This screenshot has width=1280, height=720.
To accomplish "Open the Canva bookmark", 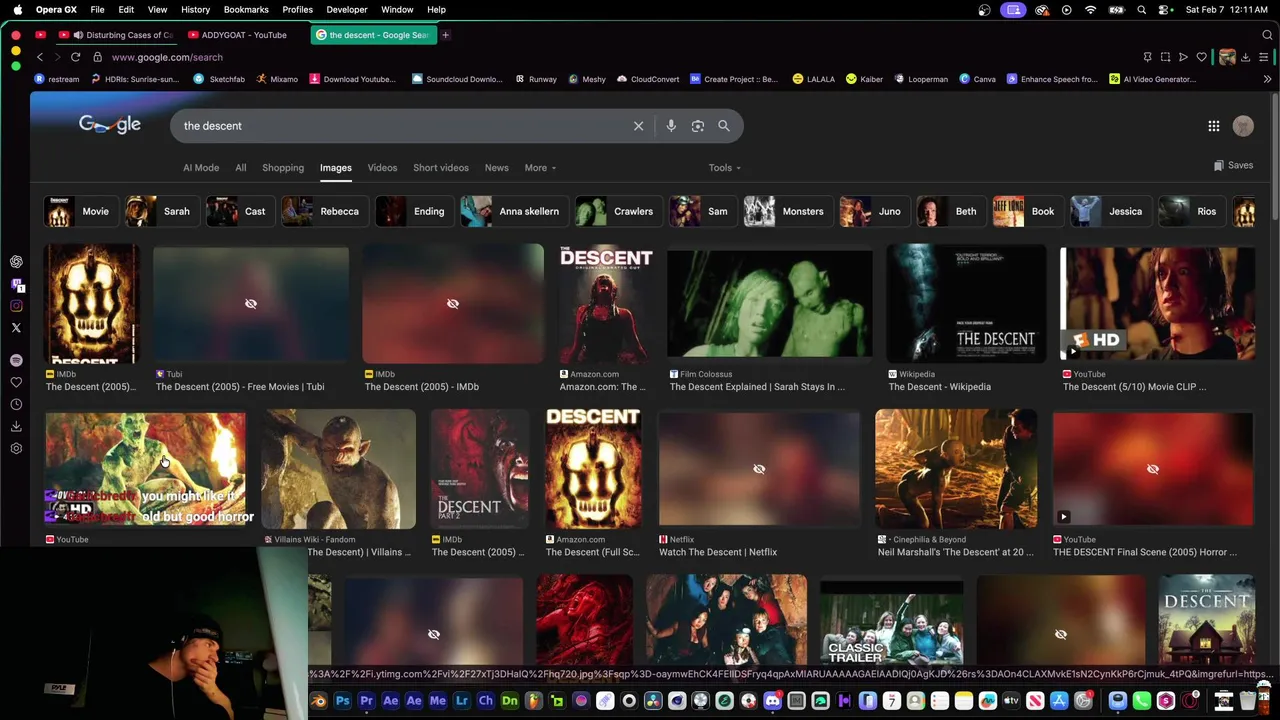I will click(x=977, y=79).
